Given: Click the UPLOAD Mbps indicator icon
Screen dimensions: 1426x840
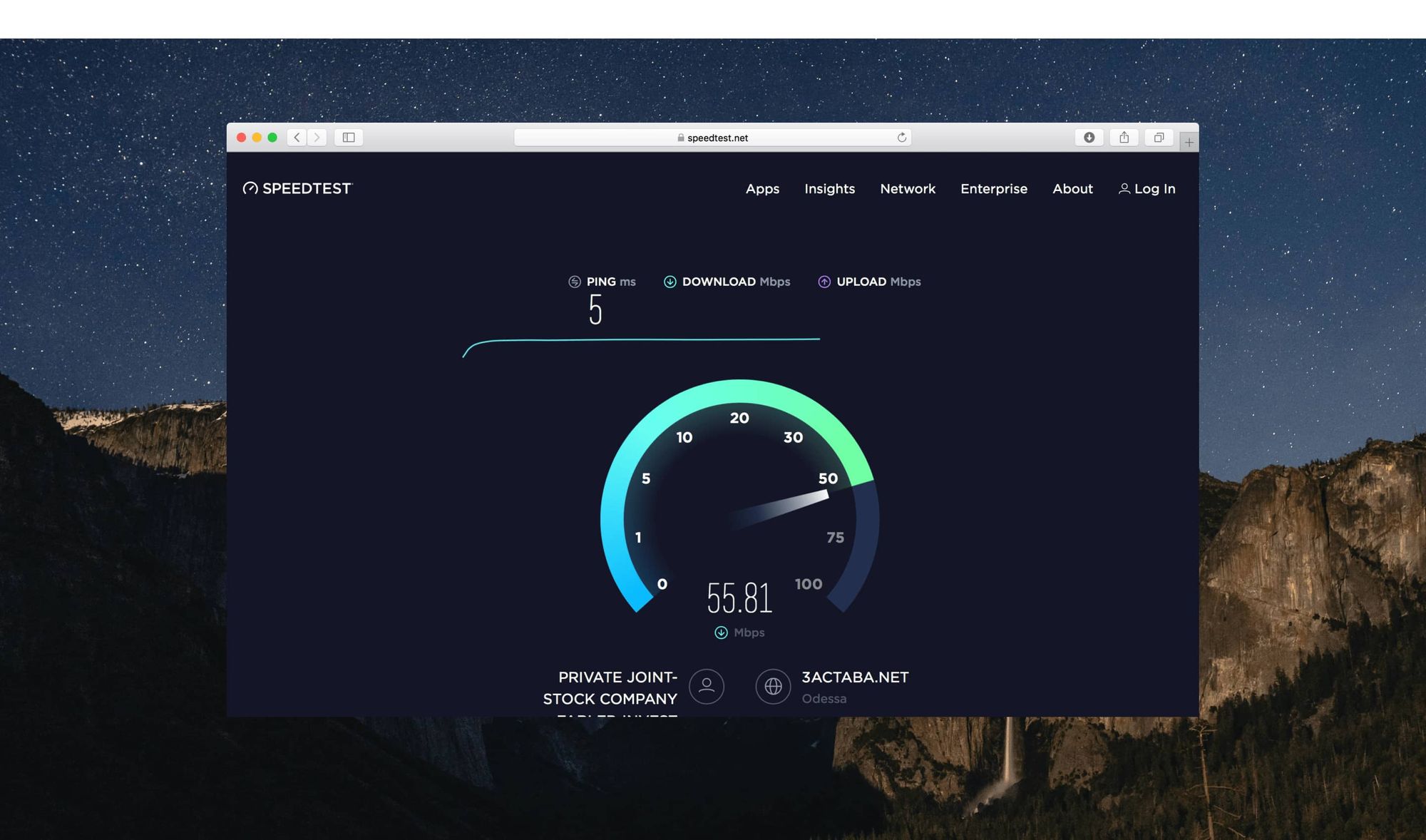Looking at the screenshot, I should tap(822, 281).
